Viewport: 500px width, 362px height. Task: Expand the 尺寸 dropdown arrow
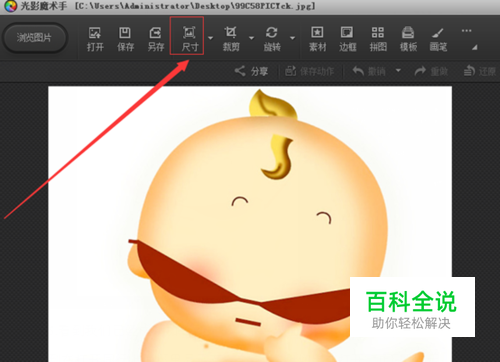[211, 38]
